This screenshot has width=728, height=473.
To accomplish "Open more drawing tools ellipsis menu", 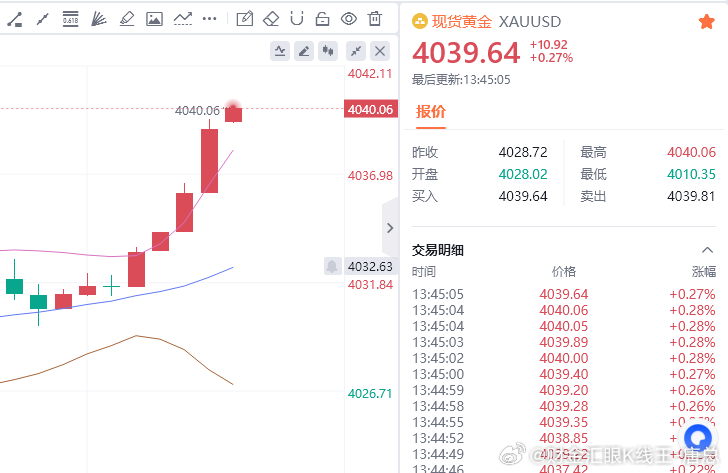I will (210, 19).
